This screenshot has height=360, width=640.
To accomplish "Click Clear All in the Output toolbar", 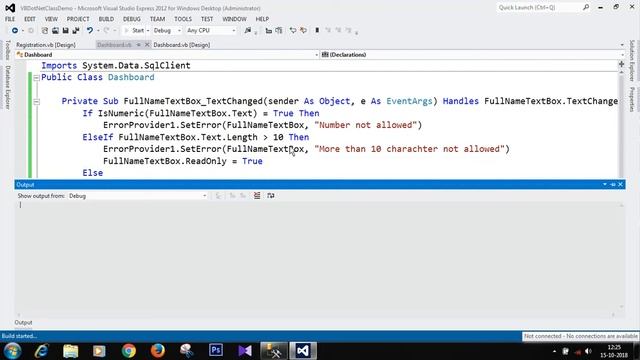I will click(257, 196).
